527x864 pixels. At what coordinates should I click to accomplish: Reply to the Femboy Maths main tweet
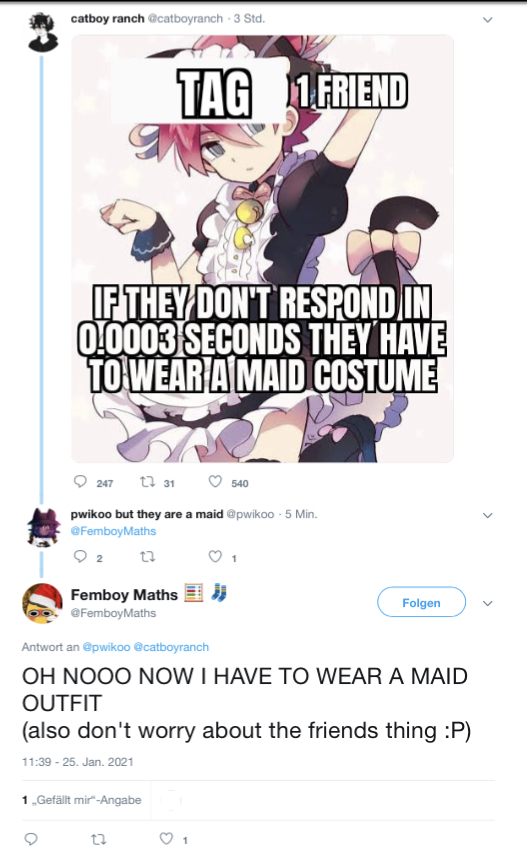[31, 839]
